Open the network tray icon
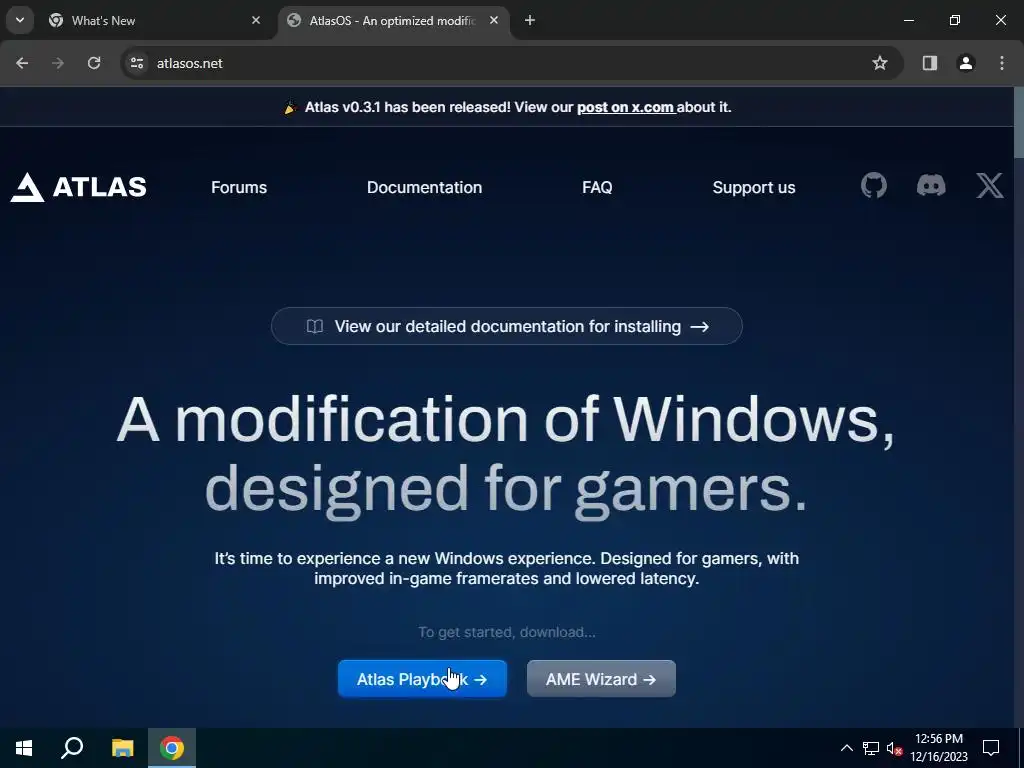 click(x=871, y=748)
